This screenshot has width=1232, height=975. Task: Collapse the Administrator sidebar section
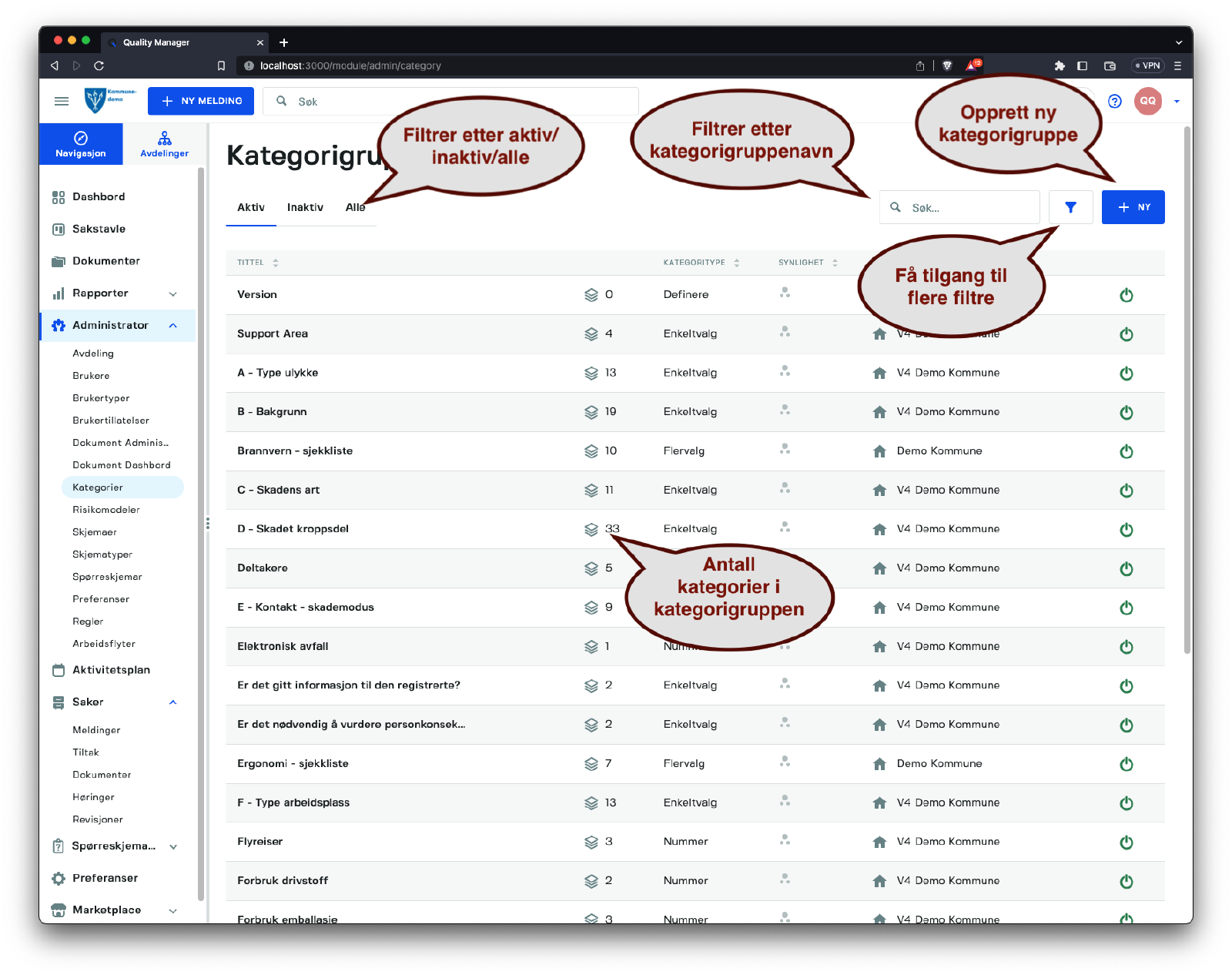(x=173, y=326)
